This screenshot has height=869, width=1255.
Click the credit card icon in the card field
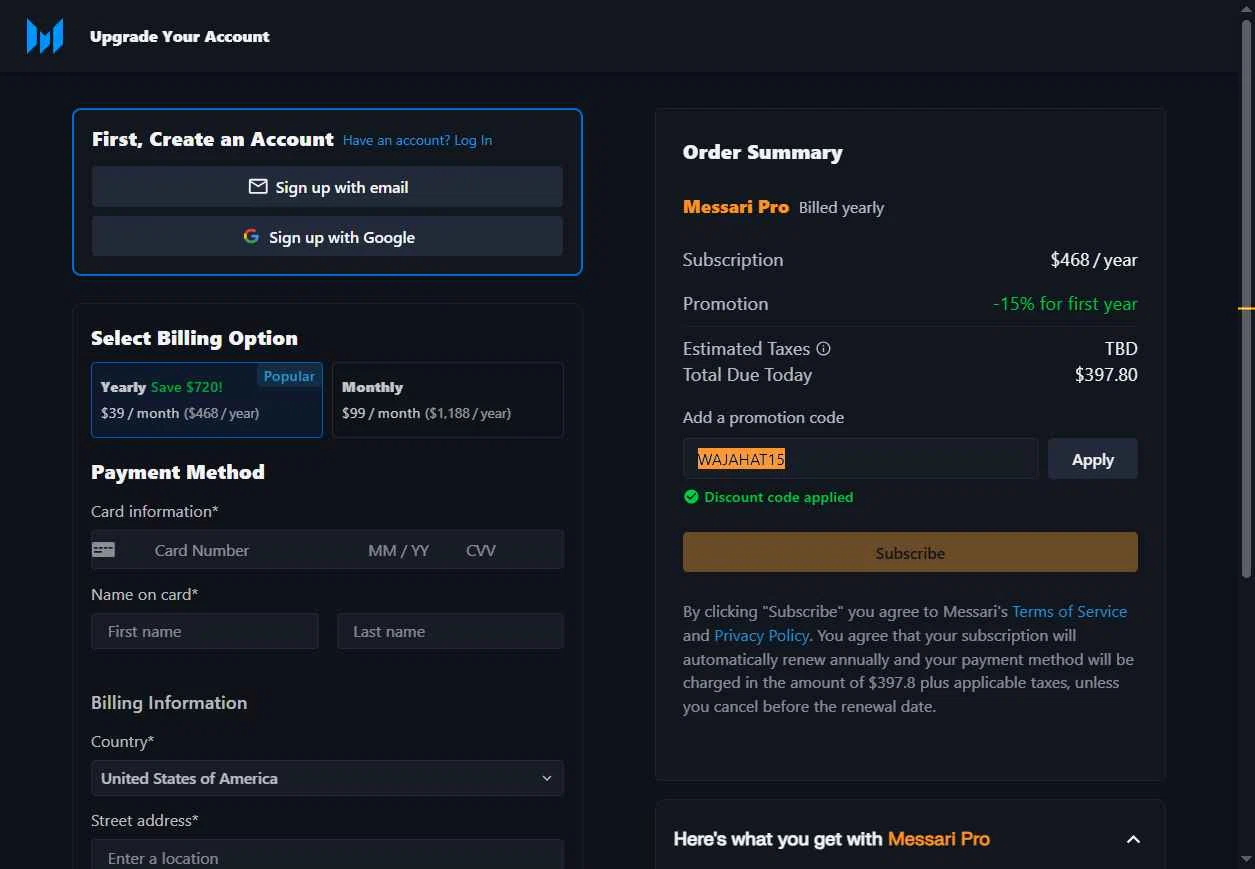(x=103, y=550)
